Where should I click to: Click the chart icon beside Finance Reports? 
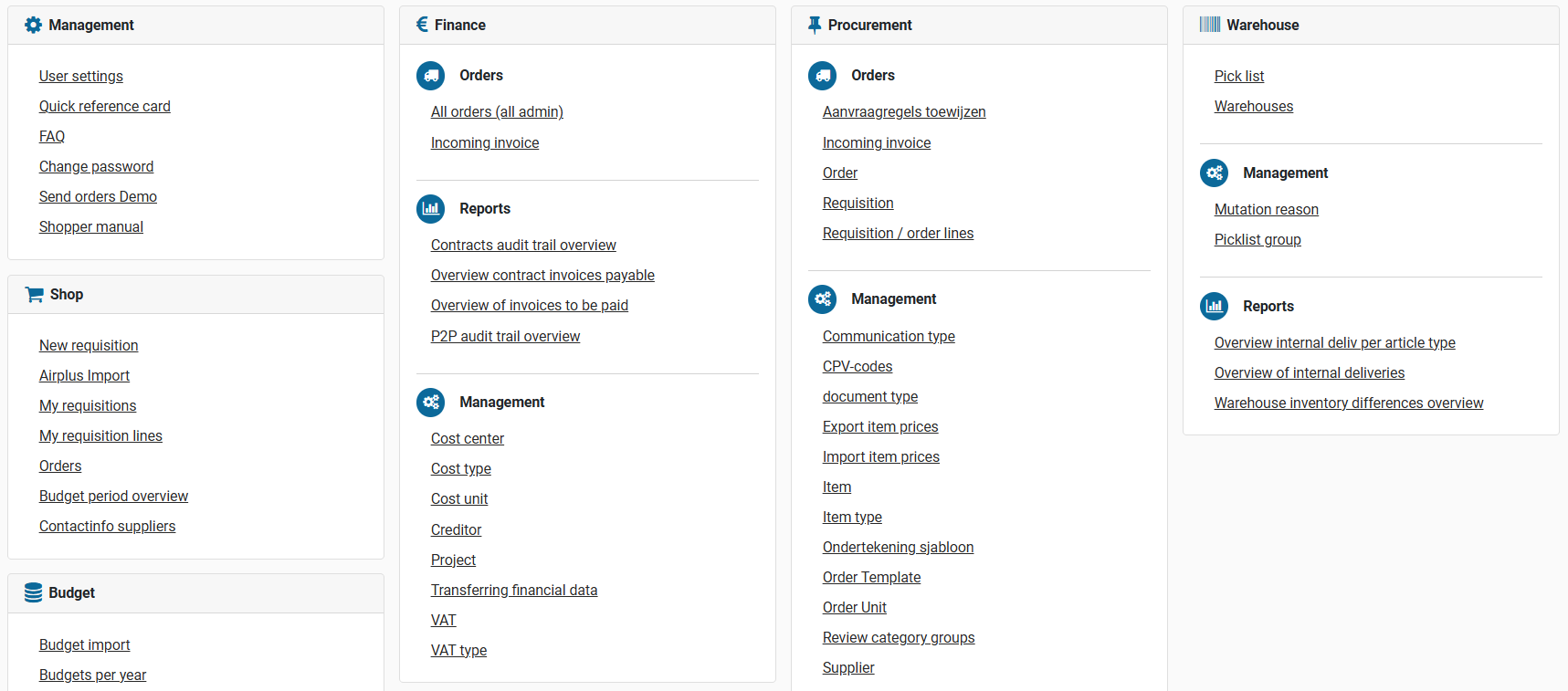click(430, 209)
